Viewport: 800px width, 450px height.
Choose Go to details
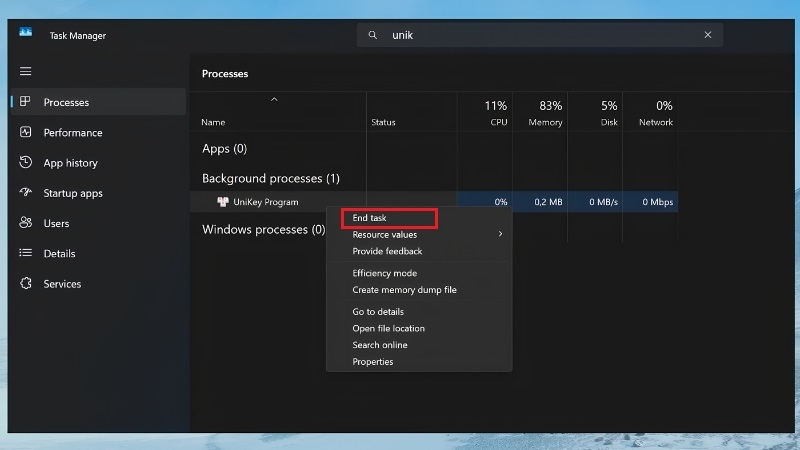coord(419,311)
